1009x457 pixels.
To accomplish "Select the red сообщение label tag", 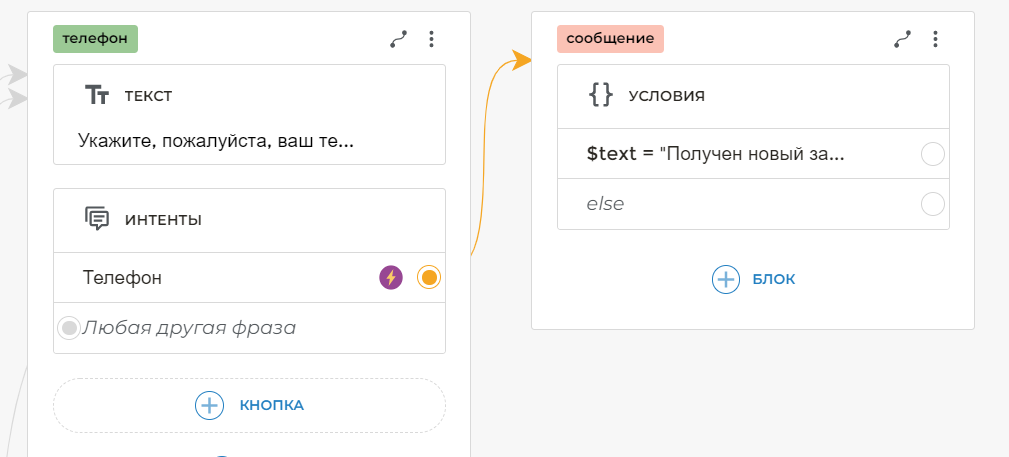I will (x=610, y=38).
